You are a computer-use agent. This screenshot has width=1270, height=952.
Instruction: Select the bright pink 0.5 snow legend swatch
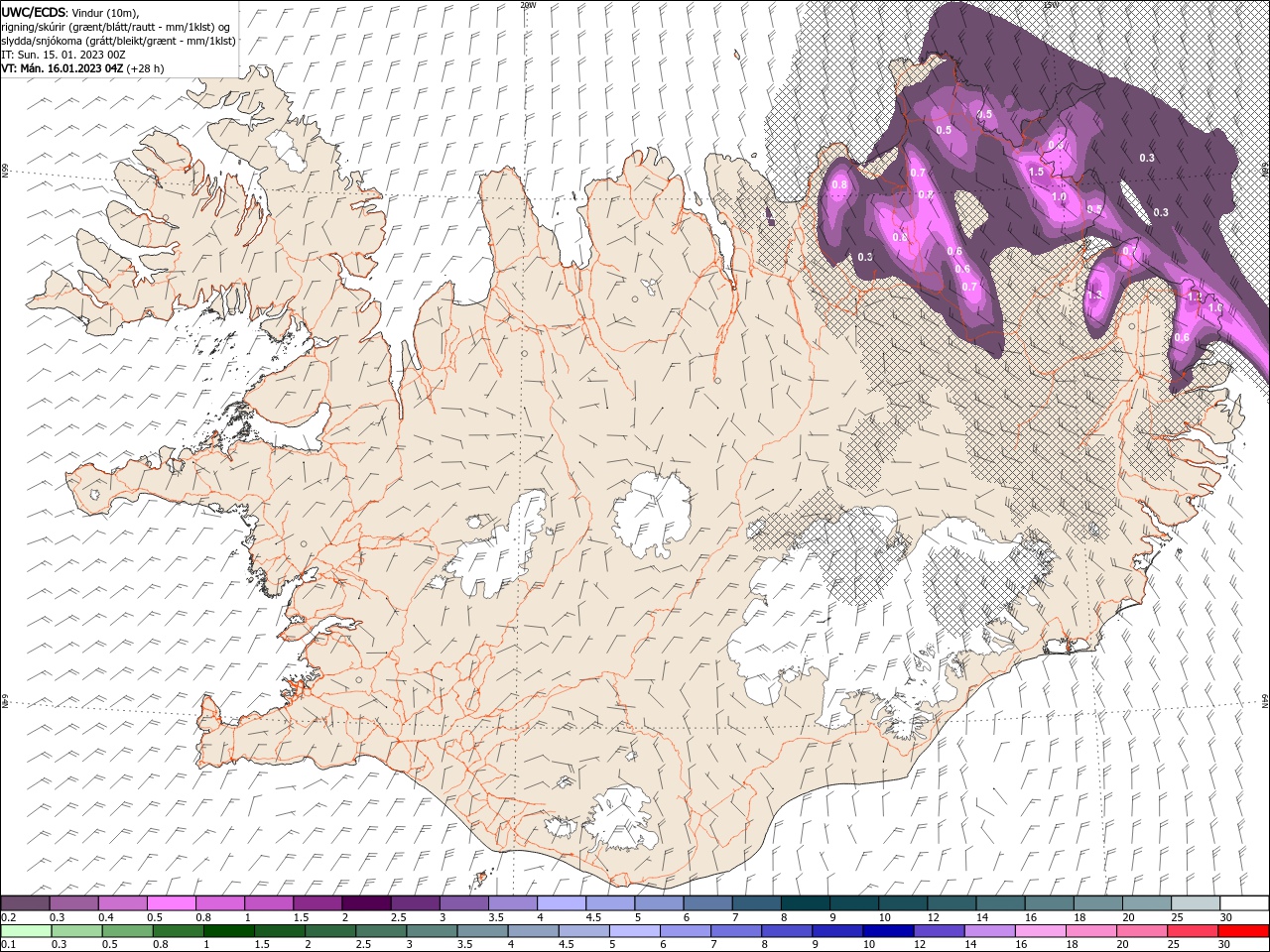[x=172, y=903]
